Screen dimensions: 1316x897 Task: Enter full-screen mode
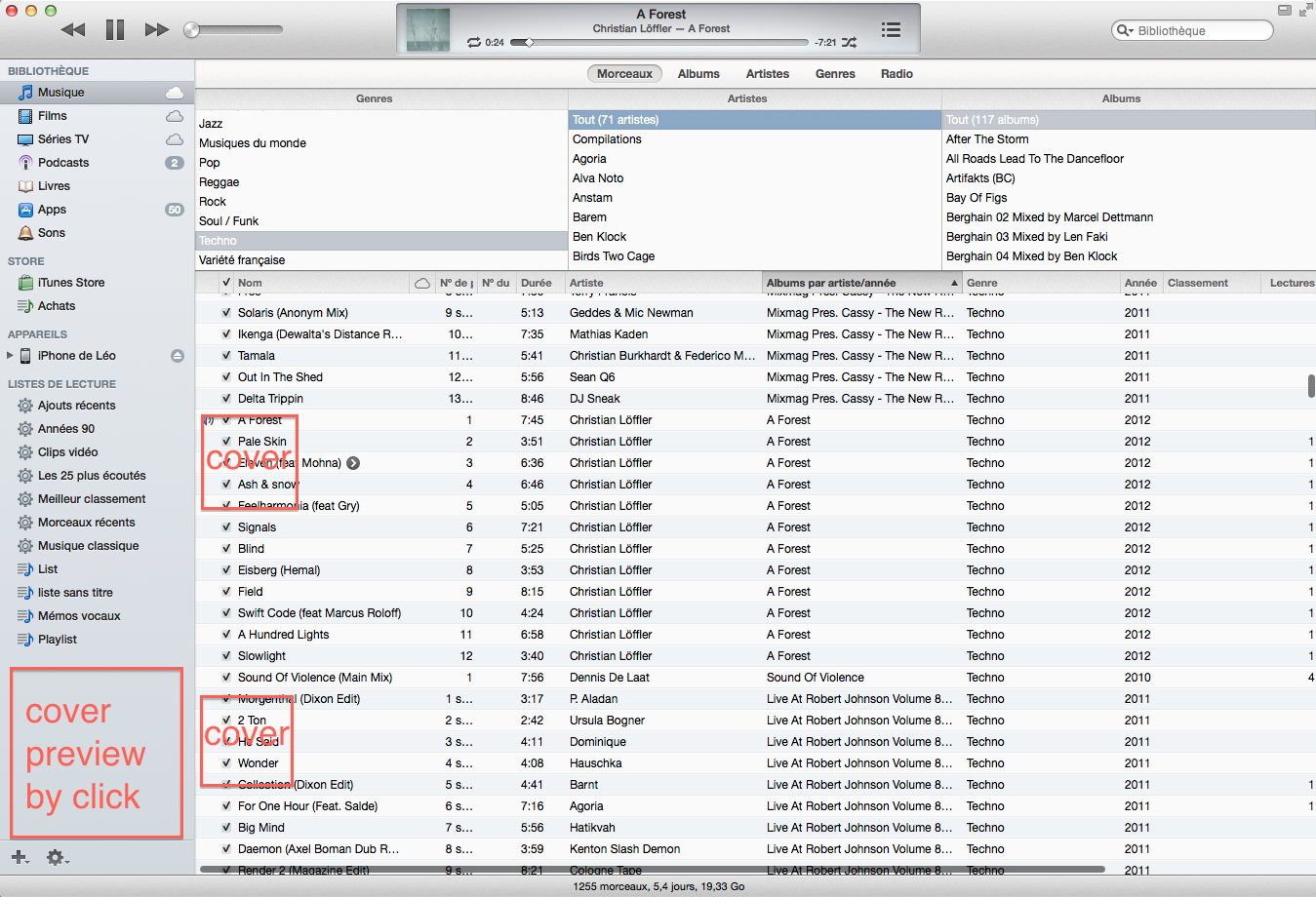point(1305,10)
